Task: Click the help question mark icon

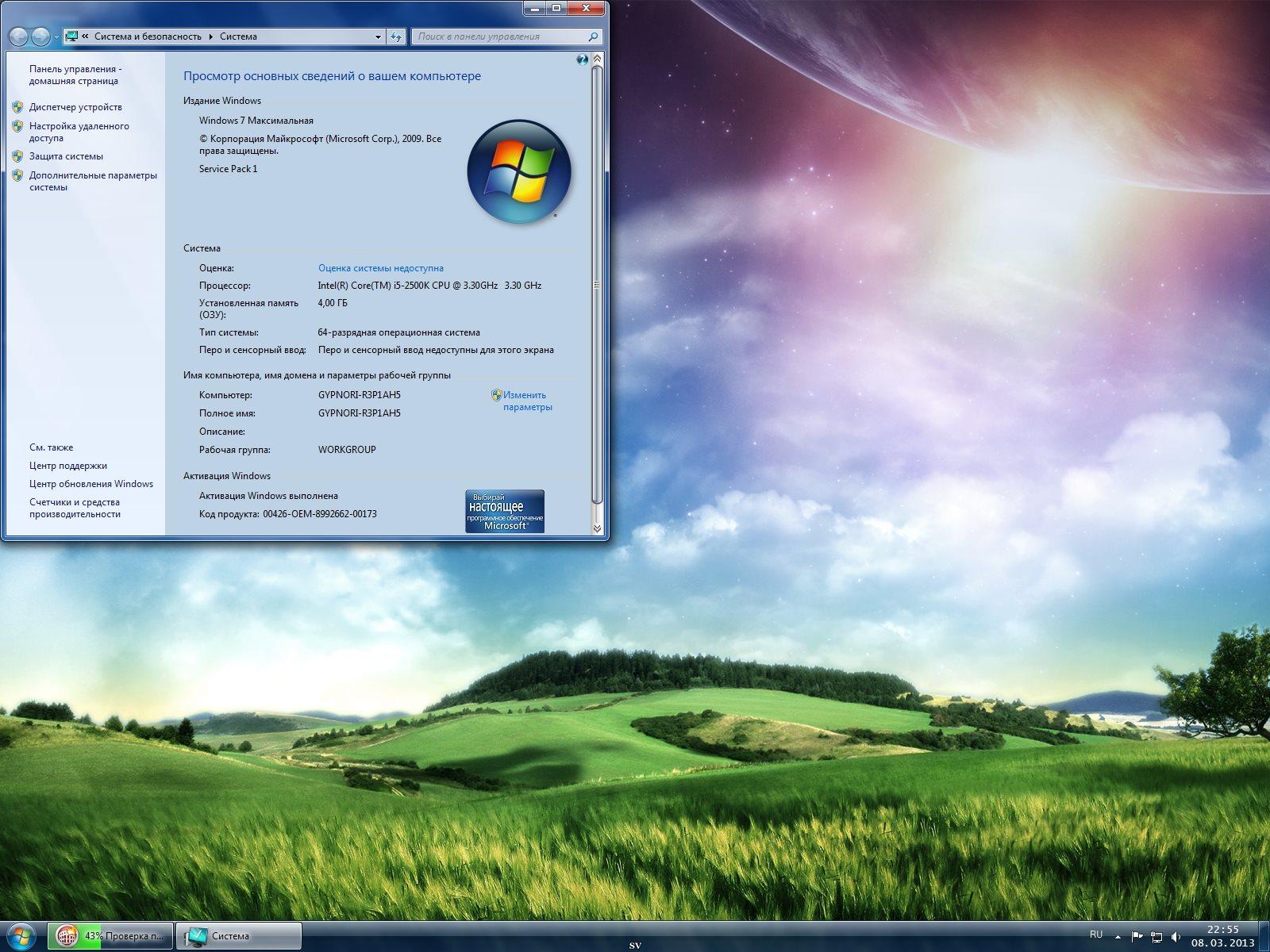Action: pyautogui.click(x=583, y=59)
